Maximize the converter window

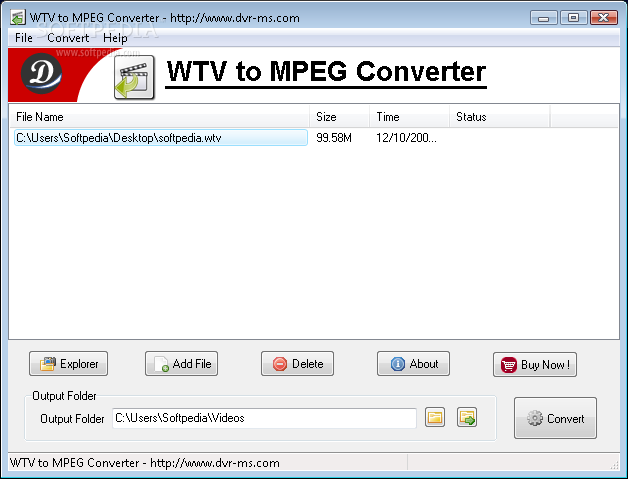pos(574,18)
